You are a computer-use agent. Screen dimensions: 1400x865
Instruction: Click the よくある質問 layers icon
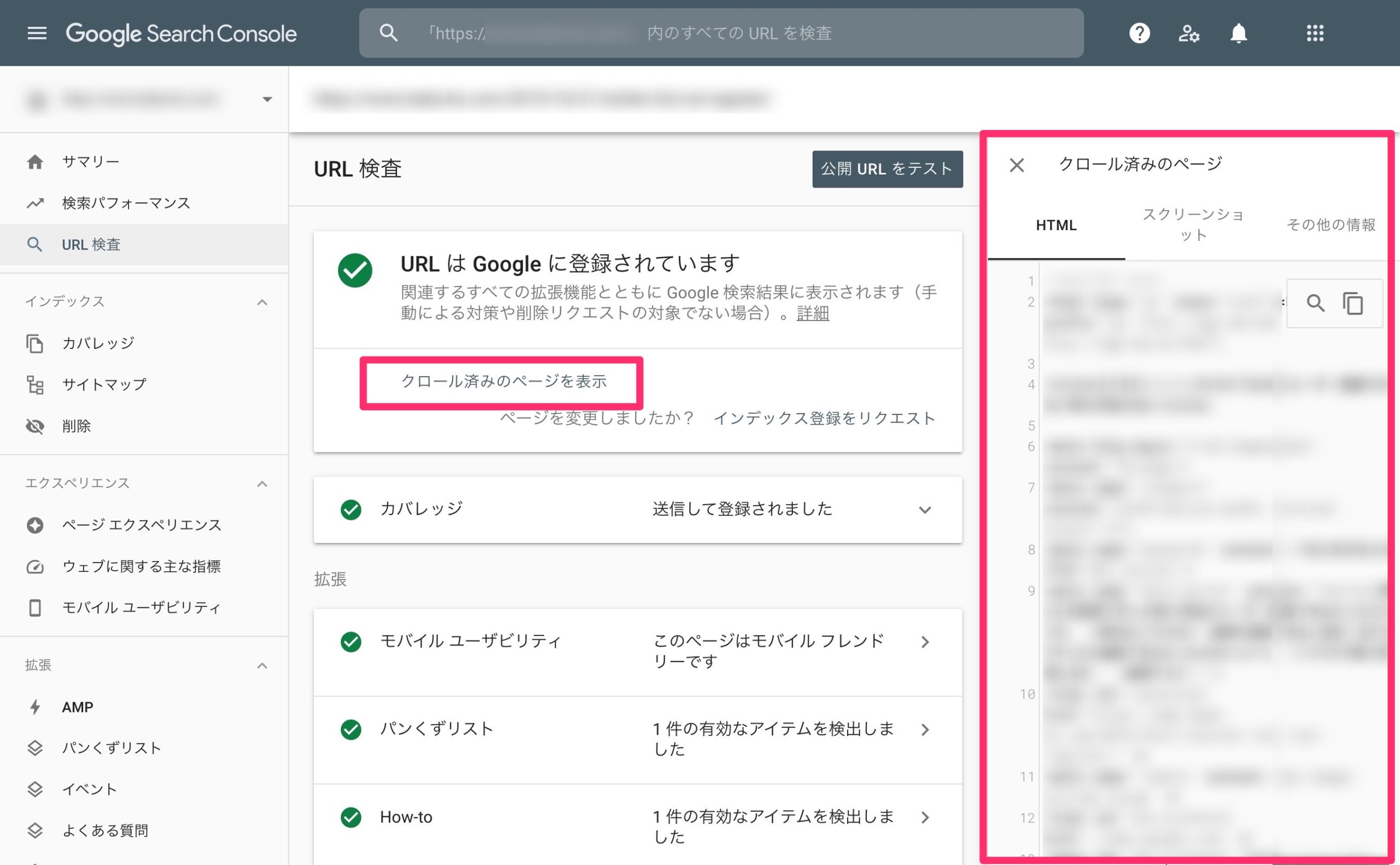[35, 831]
